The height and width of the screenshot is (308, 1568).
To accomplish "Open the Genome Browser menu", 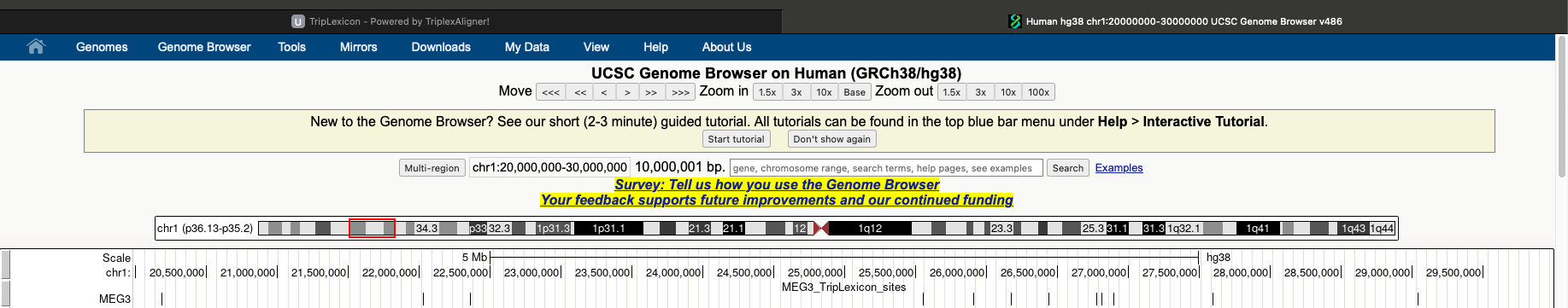I will click(204, 47).
